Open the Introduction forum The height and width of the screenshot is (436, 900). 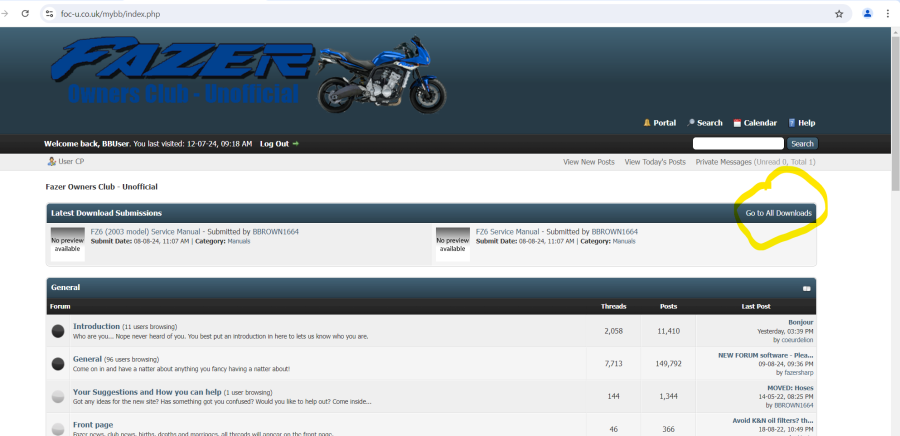point(96,326)
